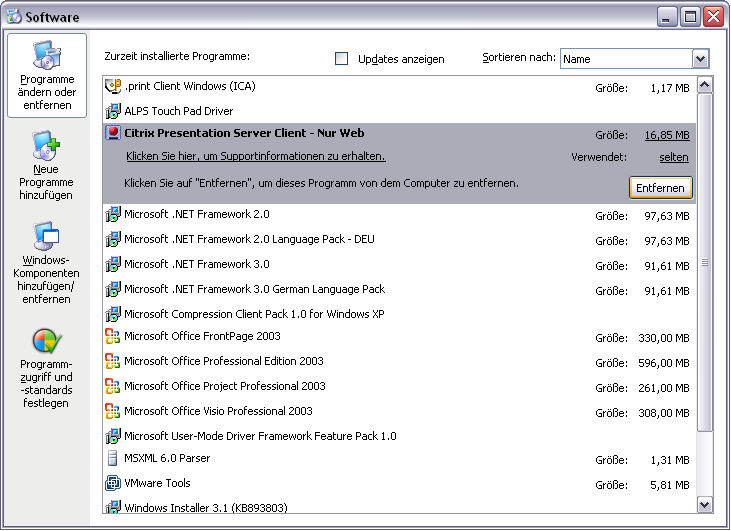Select VMware Tools entry

point(399,483)
